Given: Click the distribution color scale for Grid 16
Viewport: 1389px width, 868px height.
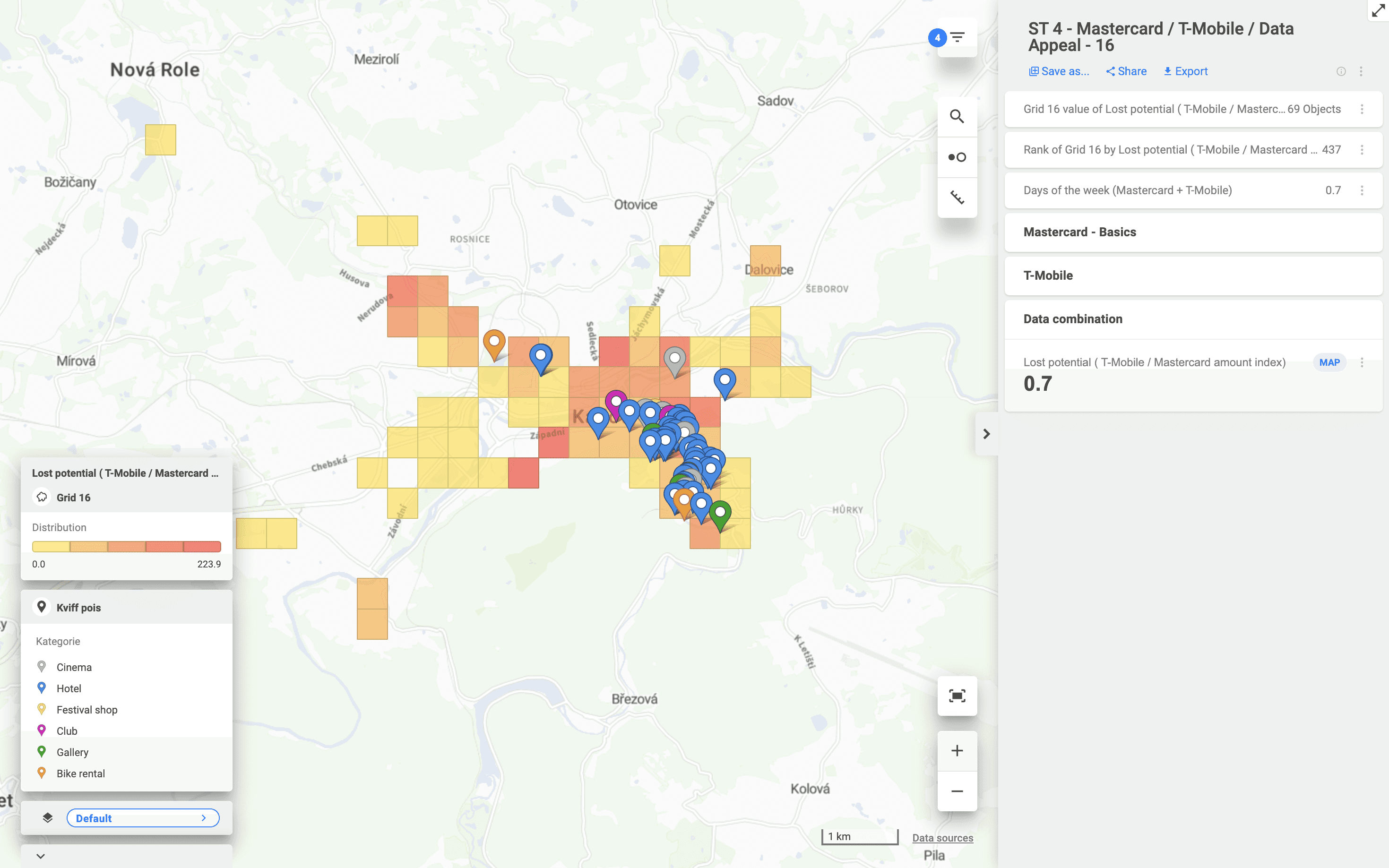Looking at the screenshot, I should [126, 546].
